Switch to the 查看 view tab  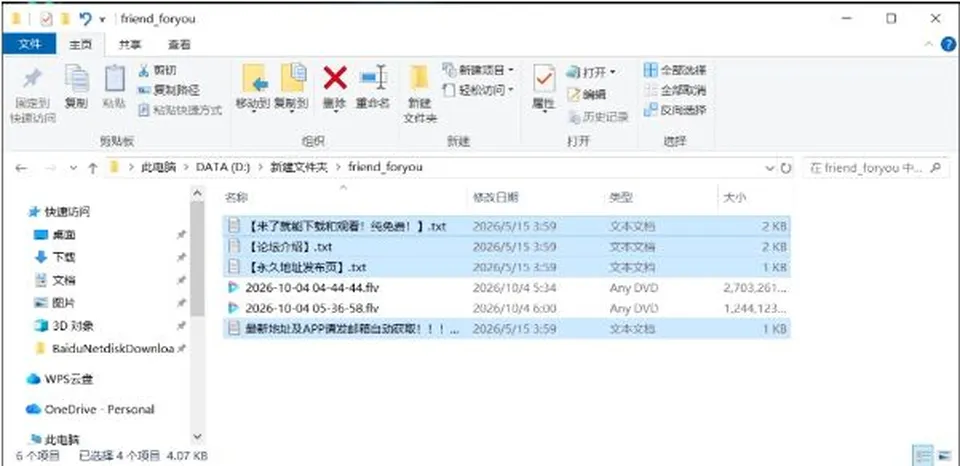click(x=179, y=44)
